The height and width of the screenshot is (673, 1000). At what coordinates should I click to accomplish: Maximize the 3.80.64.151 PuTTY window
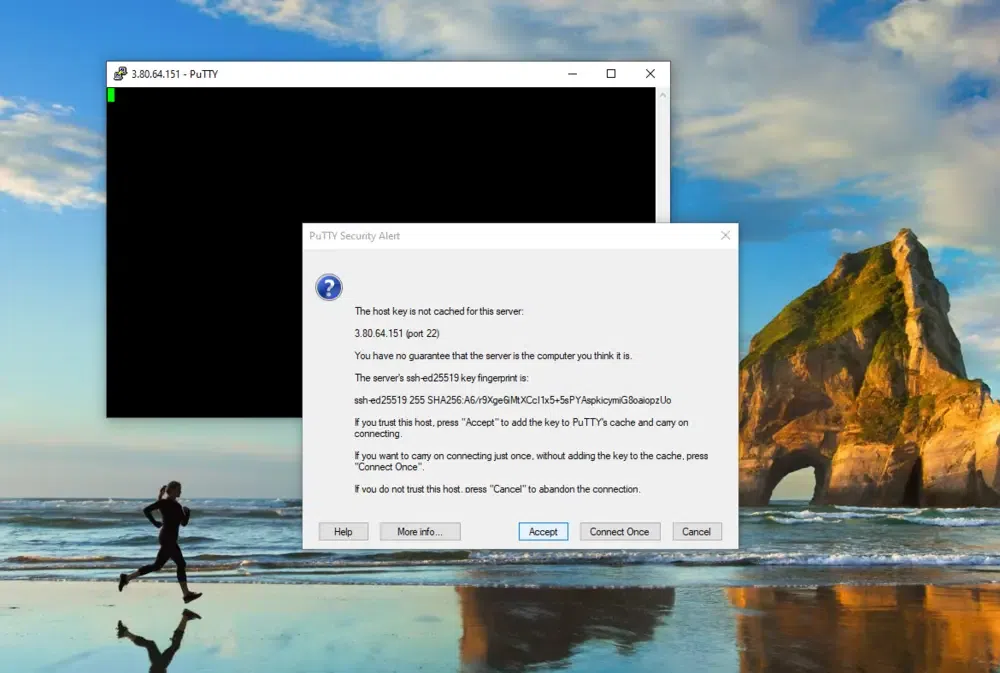click(x=611, y=74)
